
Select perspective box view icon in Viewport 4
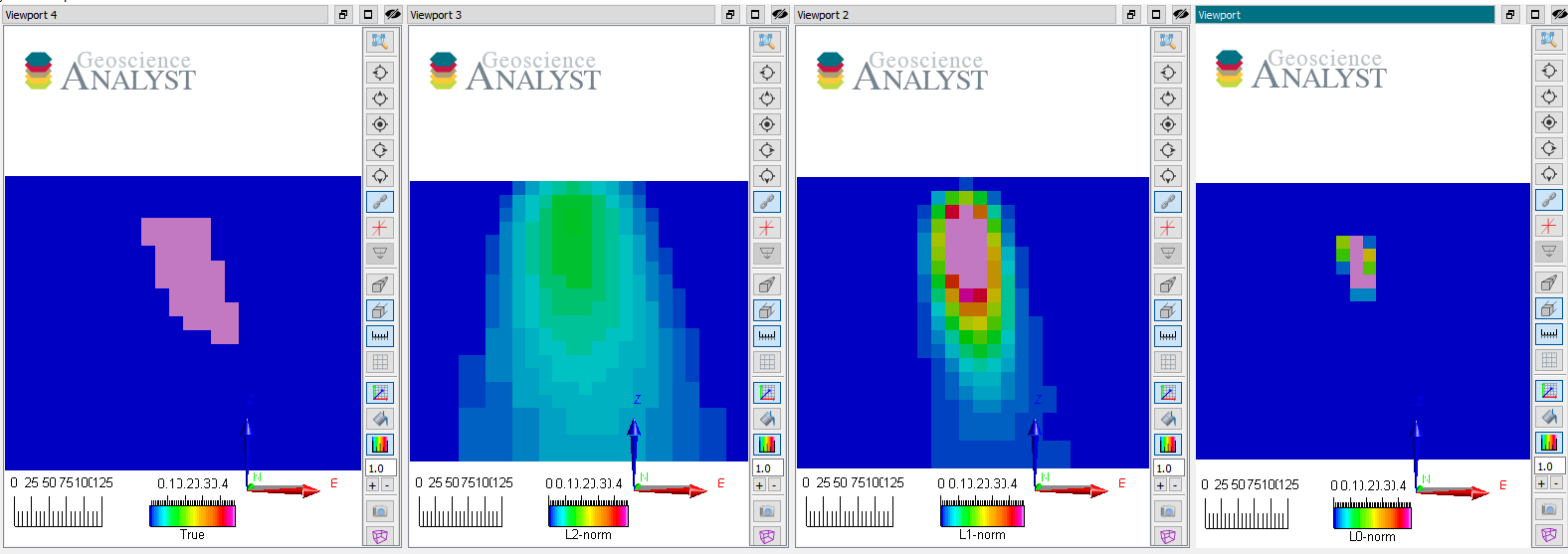point(380,284)
